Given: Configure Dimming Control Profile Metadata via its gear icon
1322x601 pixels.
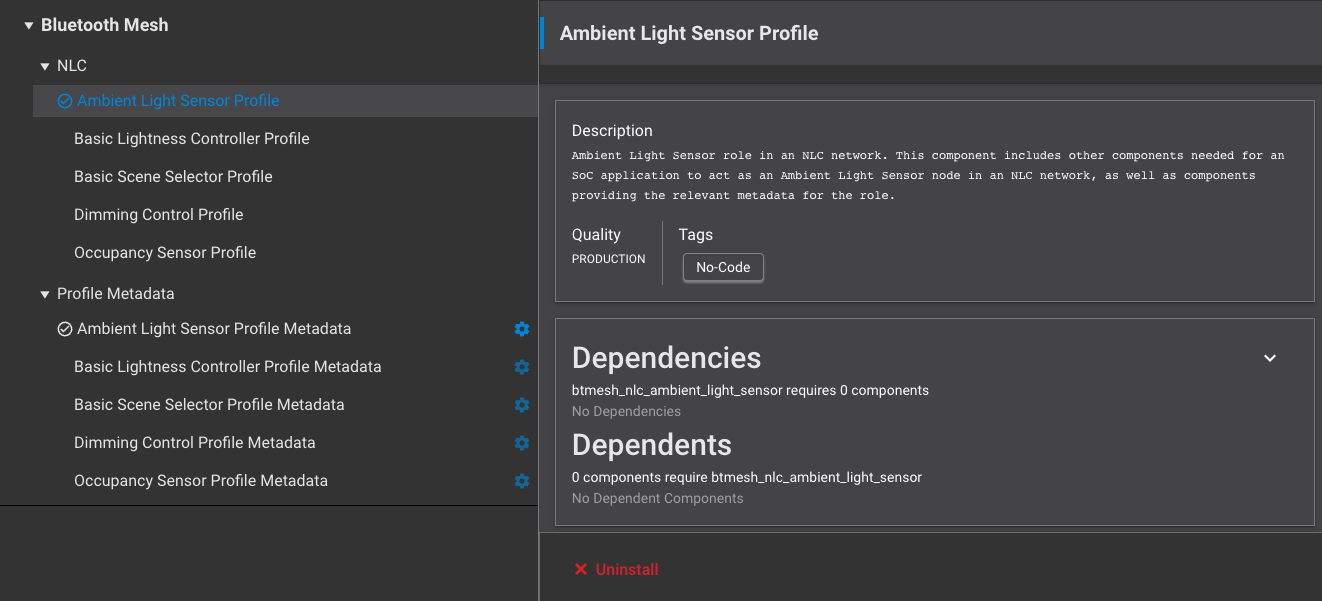Looking at the screenshot, I should (521, 443).
